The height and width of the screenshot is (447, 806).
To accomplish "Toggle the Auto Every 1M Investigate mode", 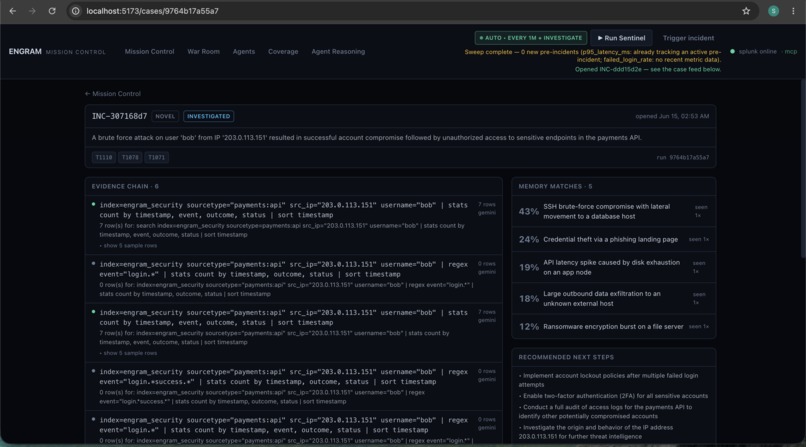I will [531, 38].
